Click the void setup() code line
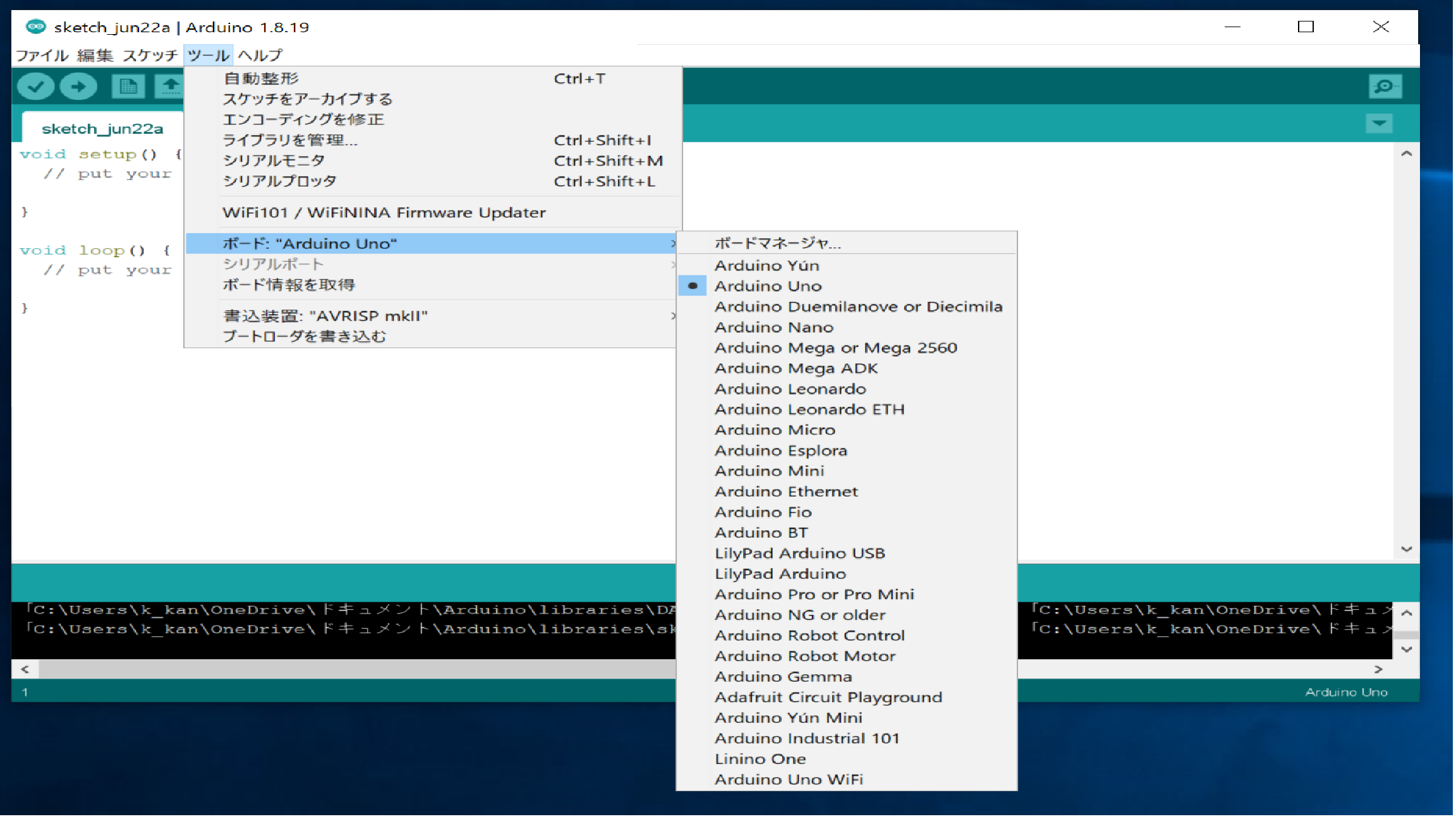Screen dimensions: 1456x819 pos(101,154)
